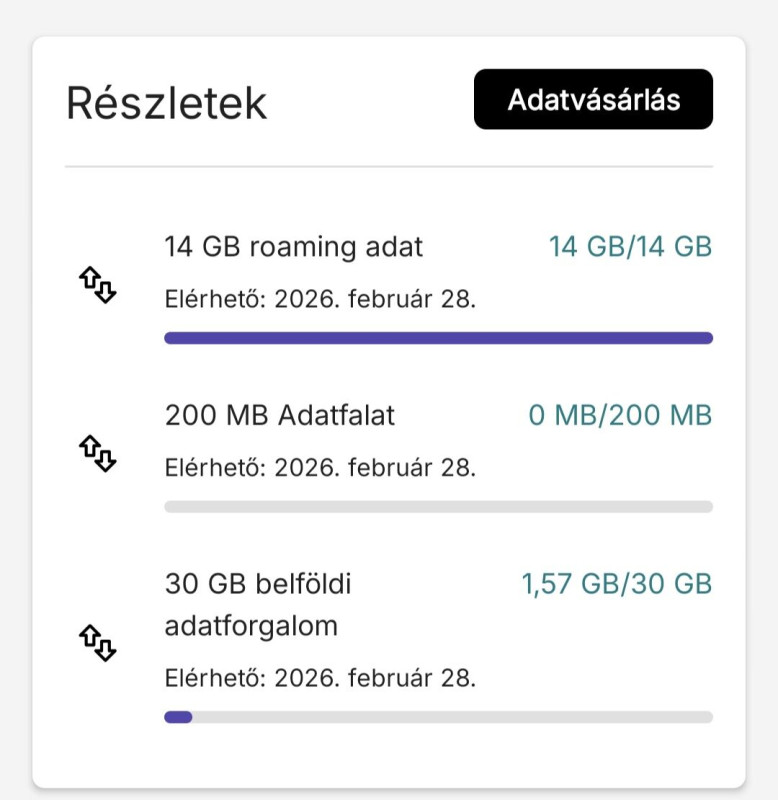Click the 14 GB/14 GB usage value
This screenshot has width=778, height=800.
click(630, 247)
